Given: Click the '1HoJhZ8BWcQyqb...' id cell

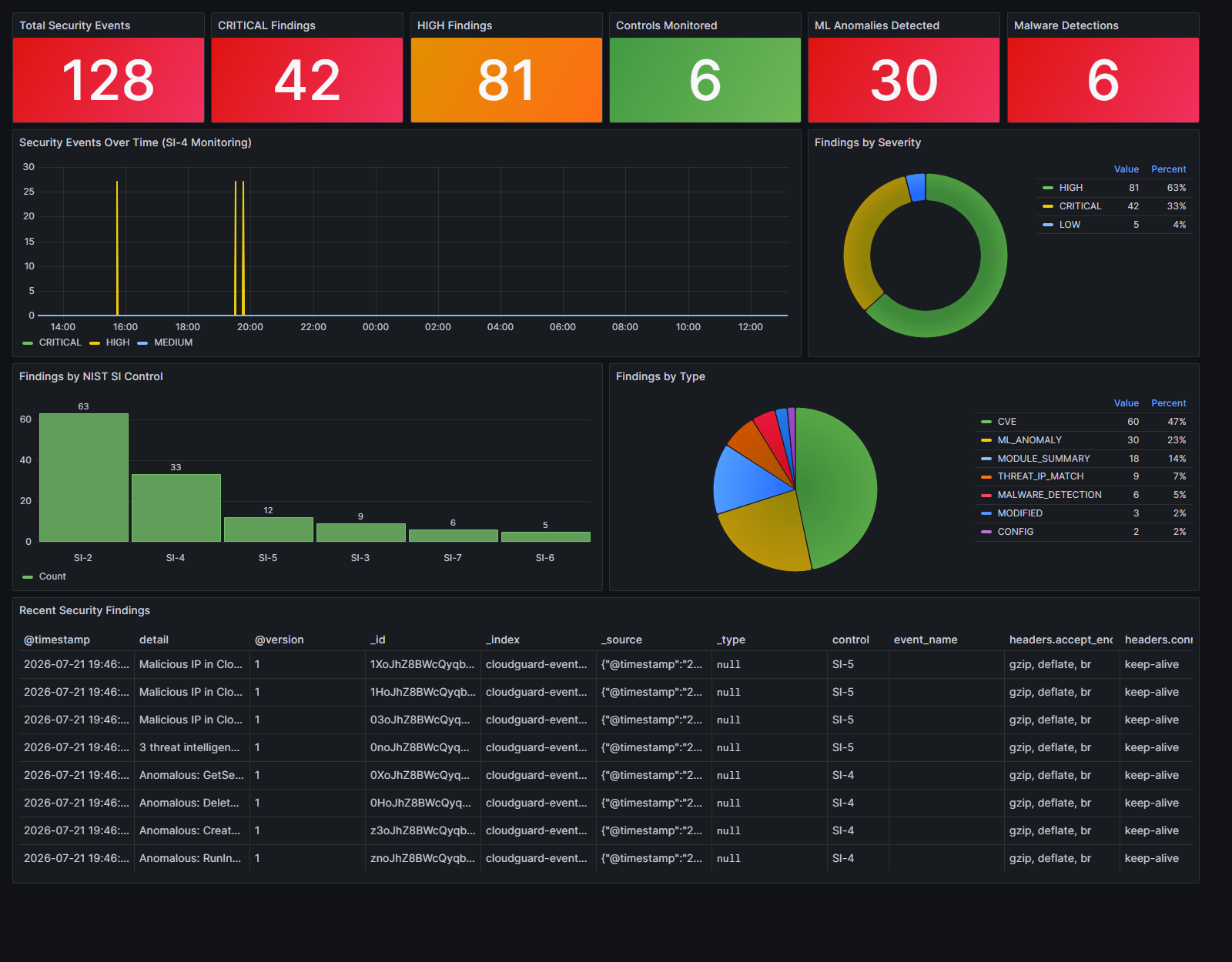Looking at the screenshot, I should [423, 692].
